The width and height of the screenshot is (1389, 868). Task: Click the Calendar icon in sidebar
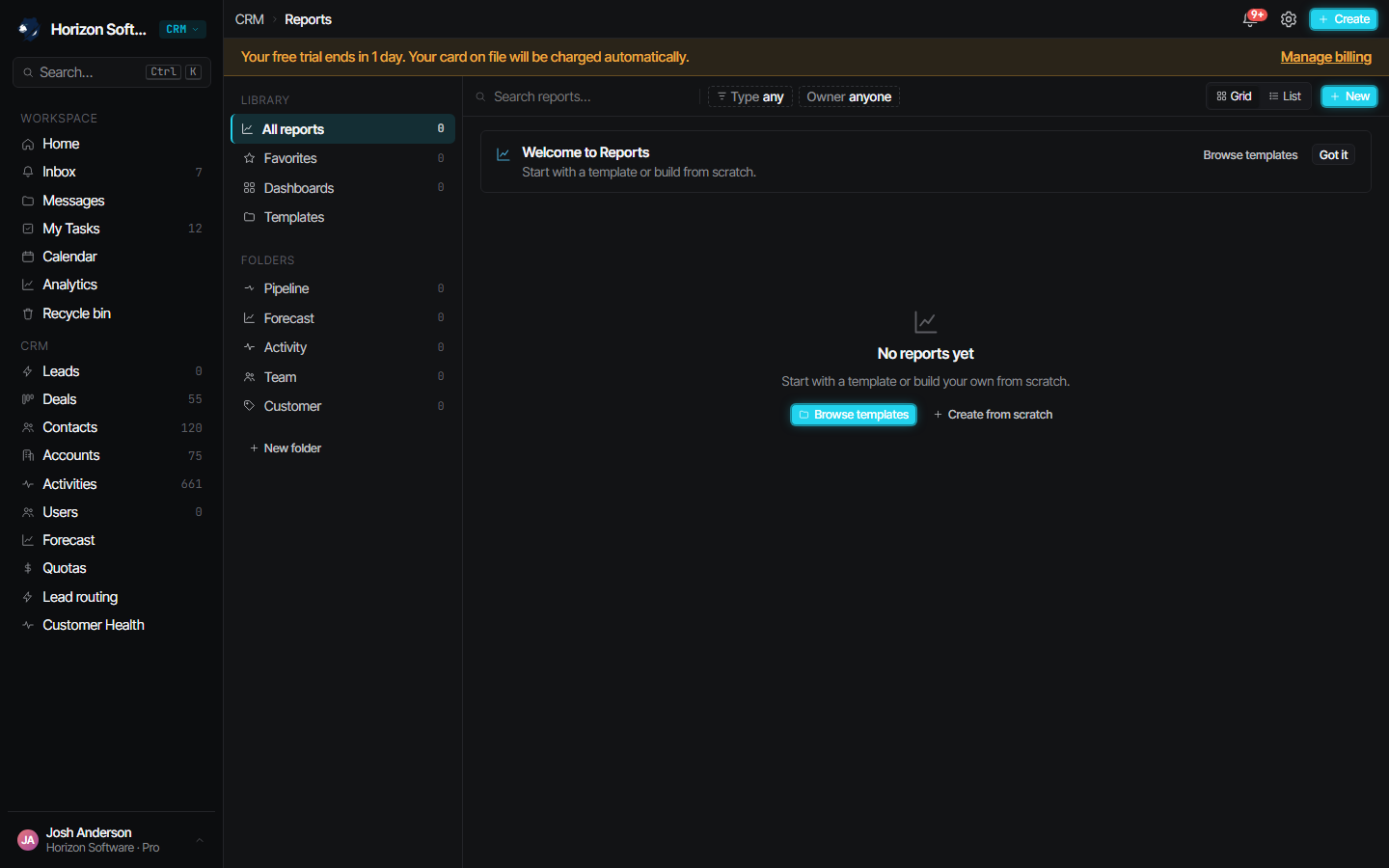[x=28, y=257]
